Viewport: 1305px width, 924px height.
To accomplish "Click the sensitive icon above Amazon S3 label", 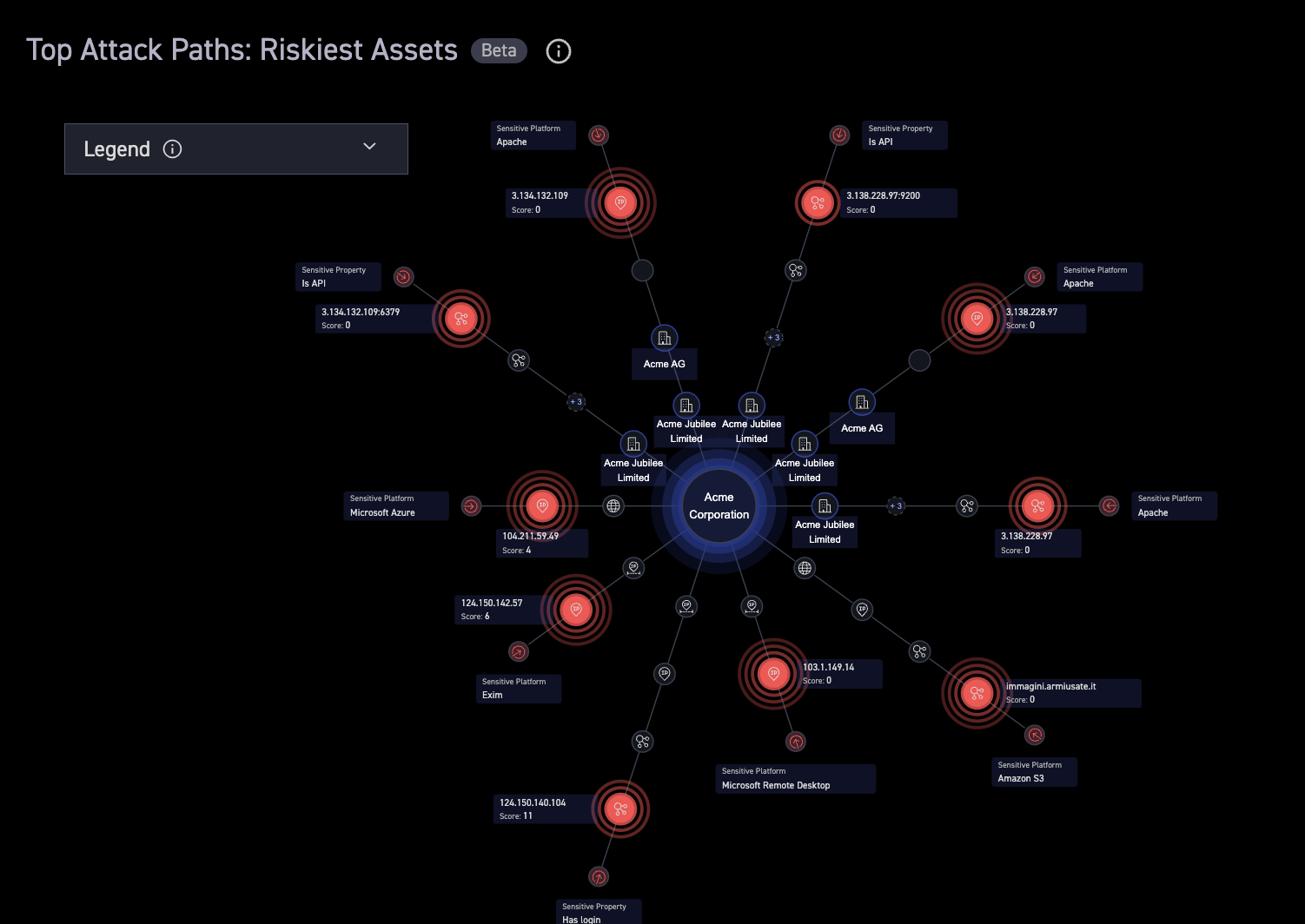I will (1035, 736).
